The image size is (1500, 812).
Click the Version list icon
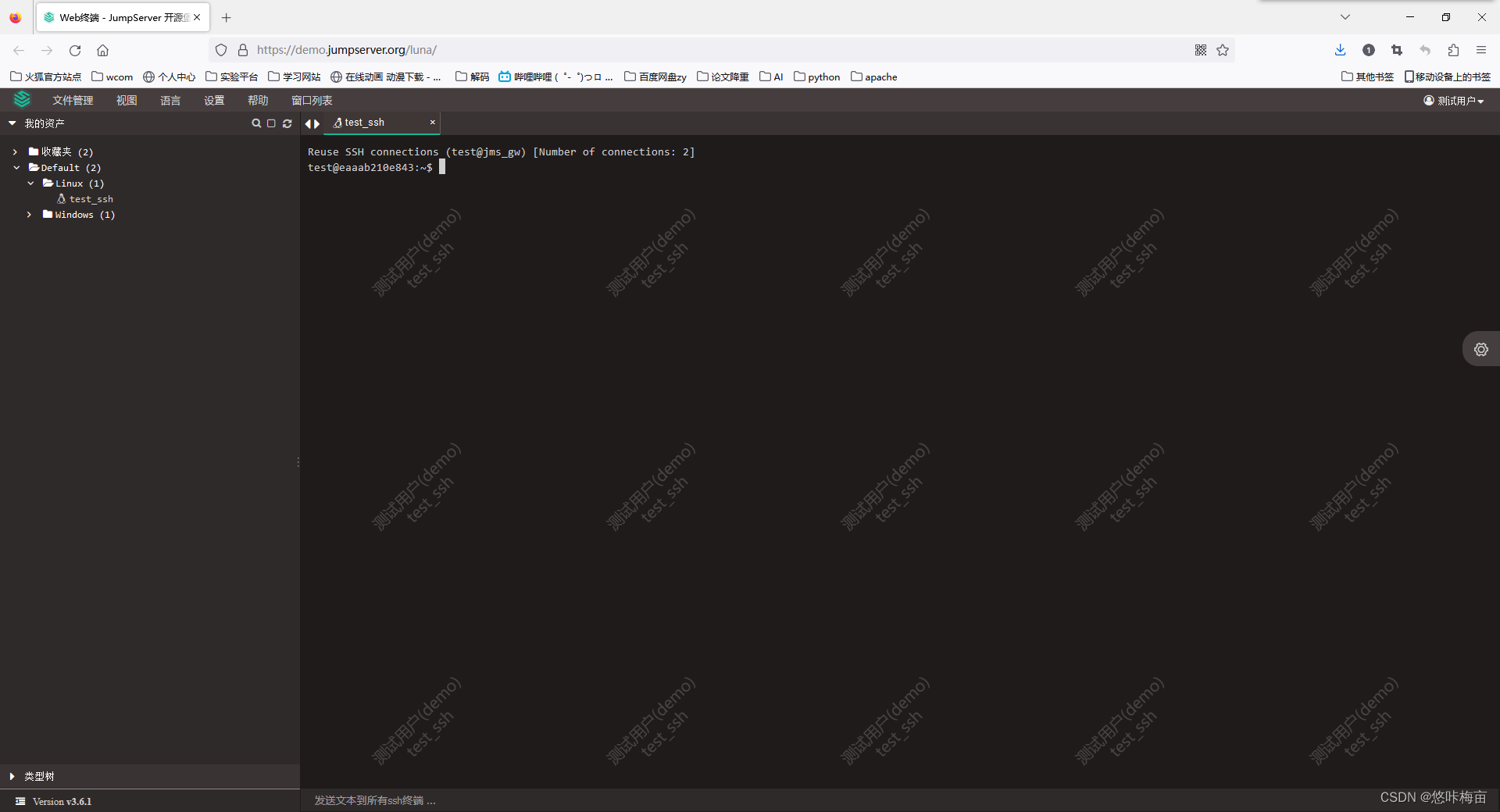pyautogui.click(x=20, y=801)
